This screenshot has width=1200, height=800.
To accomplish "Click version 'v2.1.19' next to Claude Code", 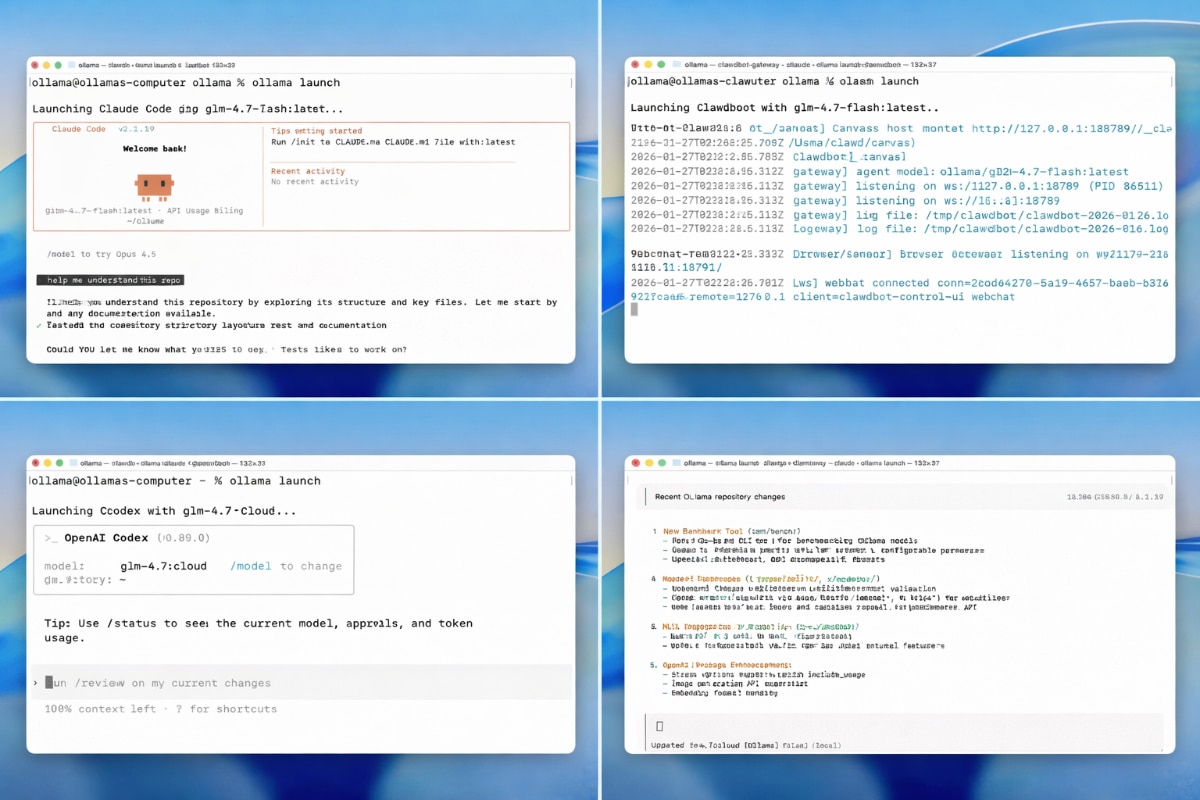I will point(137,129).
